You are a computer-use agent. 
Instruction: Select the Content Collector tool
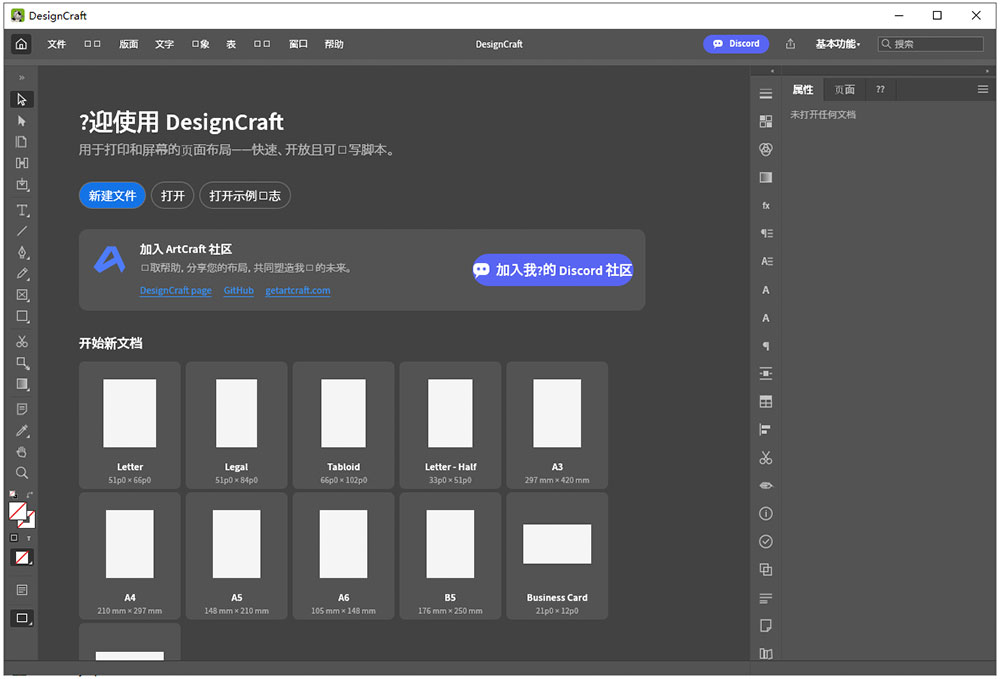pyautogui.click(x=22, y=184)
